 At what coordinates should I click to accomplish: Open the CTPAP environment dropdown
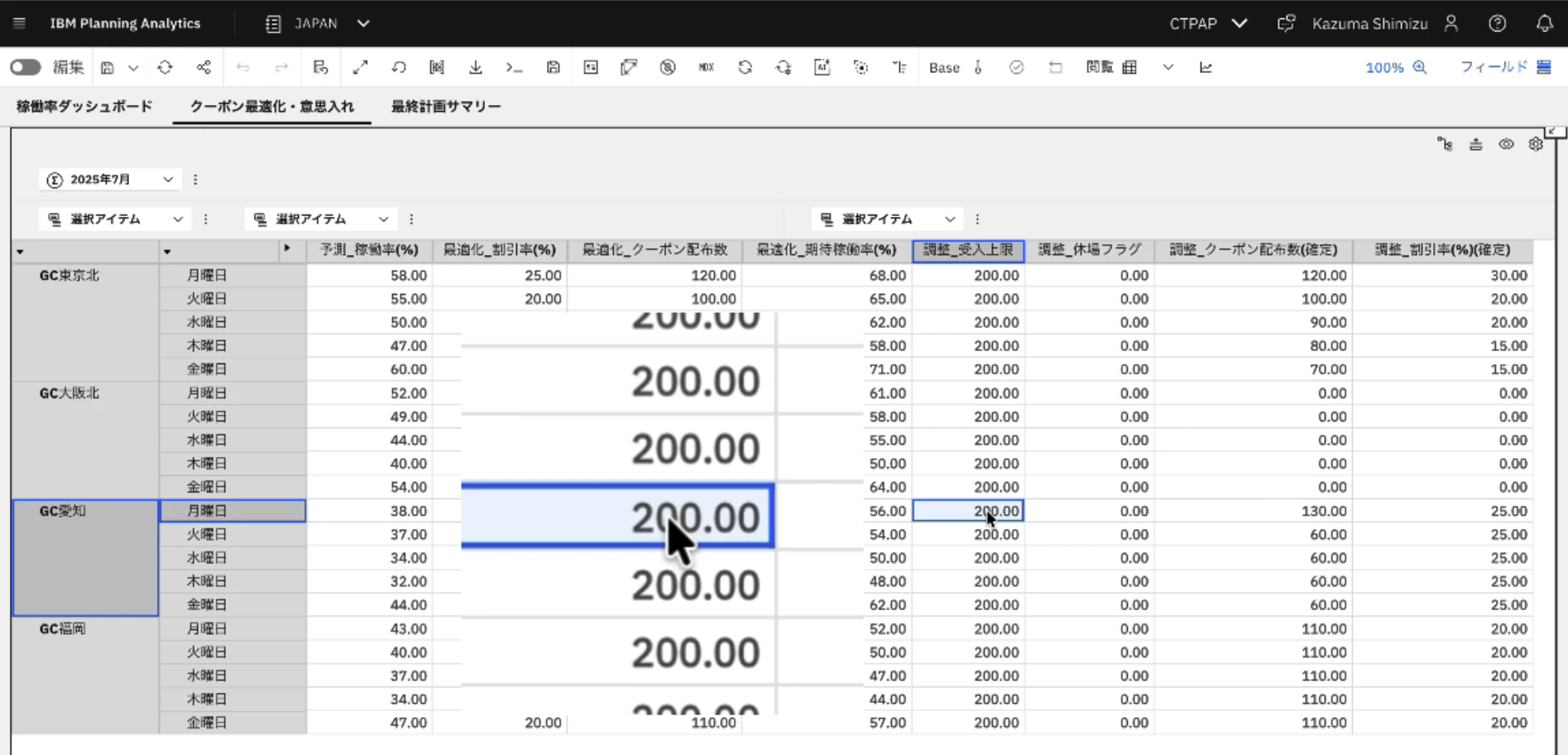pos(1208,23)
